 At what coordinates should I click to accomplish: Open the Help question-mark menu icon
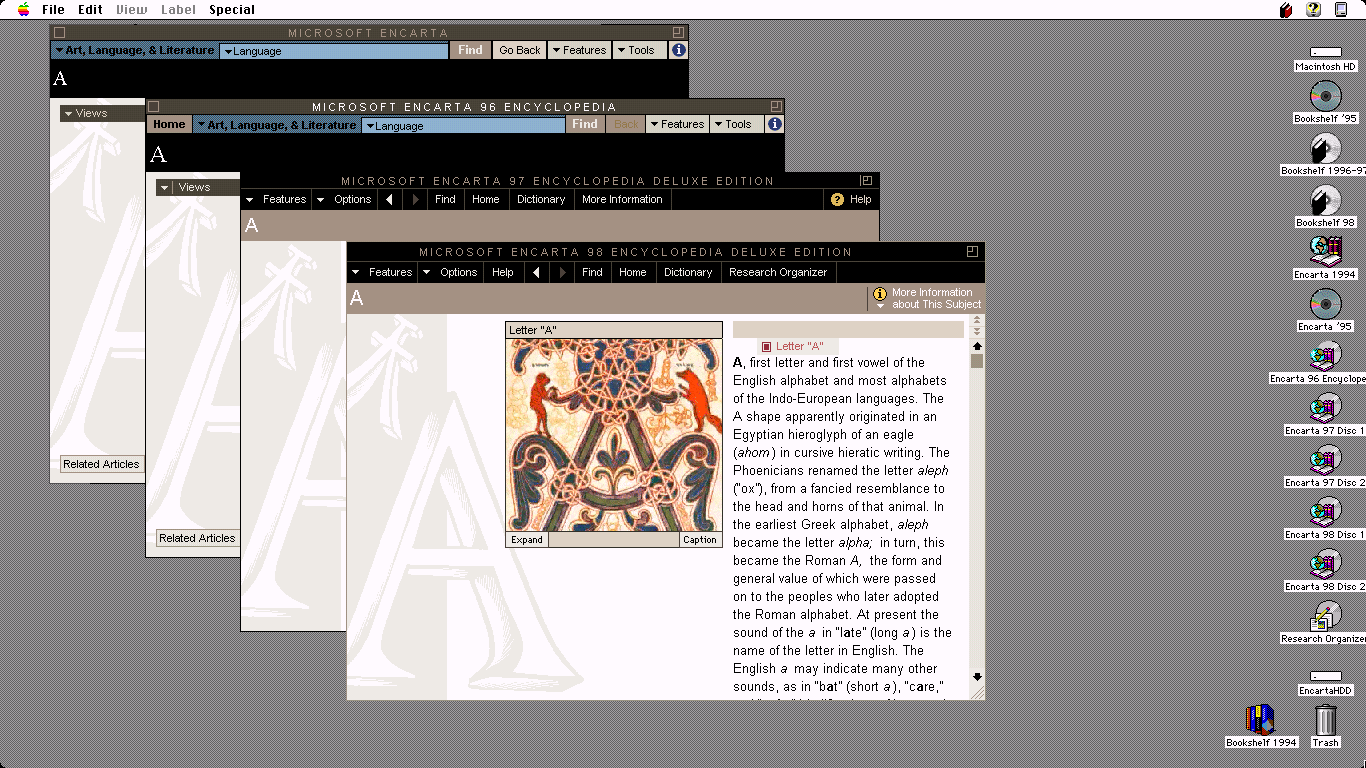tap(1313, 9)
